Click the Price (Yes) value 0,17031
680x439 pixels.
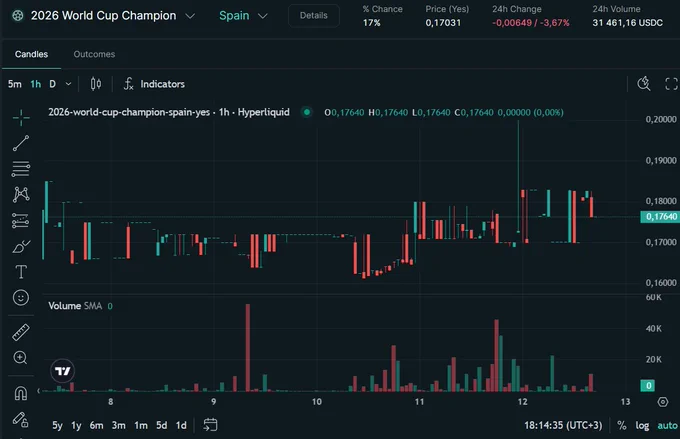pos(443,23)
